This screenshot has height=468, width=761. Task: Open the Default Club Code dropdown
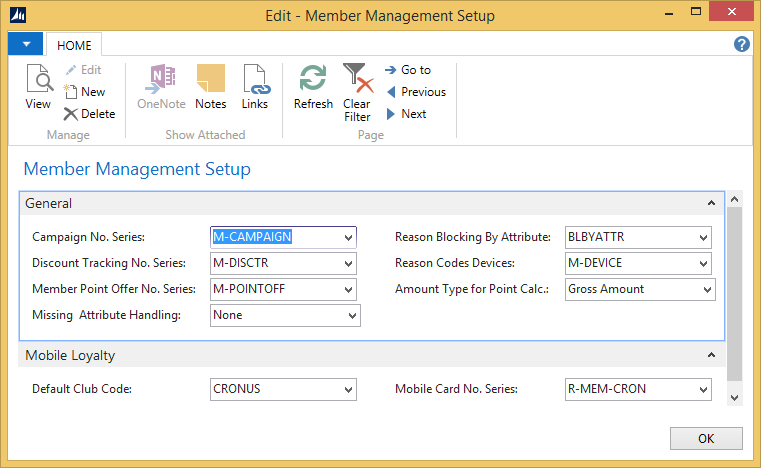click(348, 390)
